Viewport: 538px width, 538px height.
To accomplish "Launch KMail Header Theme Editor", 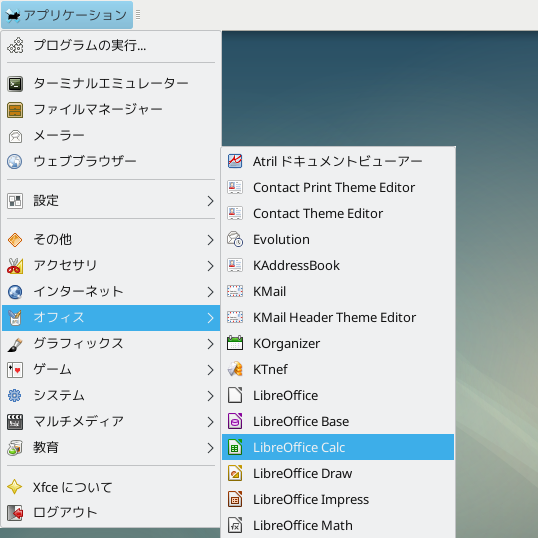I will pos(338,317).
